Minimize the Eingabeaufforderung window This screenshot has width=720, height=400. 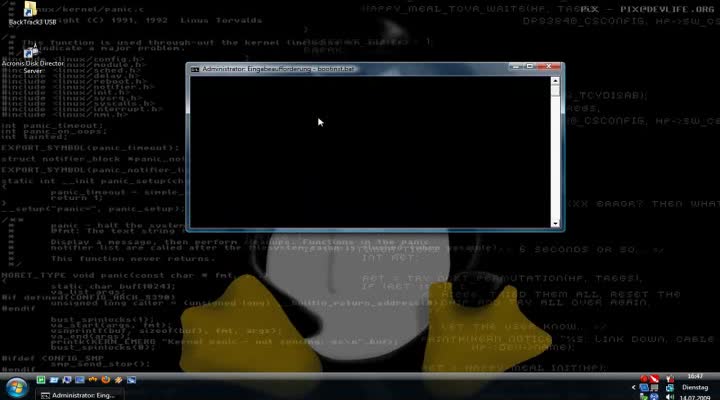[516, 67]
